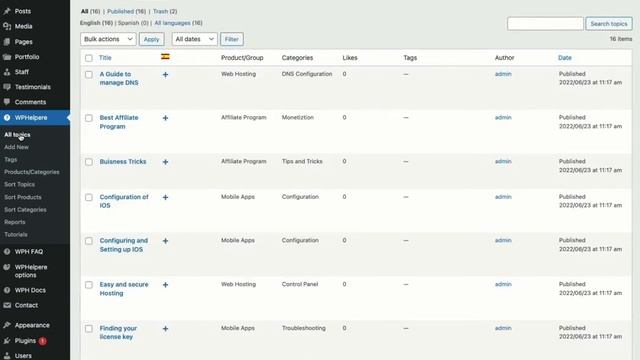Open Sort Categories submenu item
Screen dimensions: 640x360
coord(25,210)
